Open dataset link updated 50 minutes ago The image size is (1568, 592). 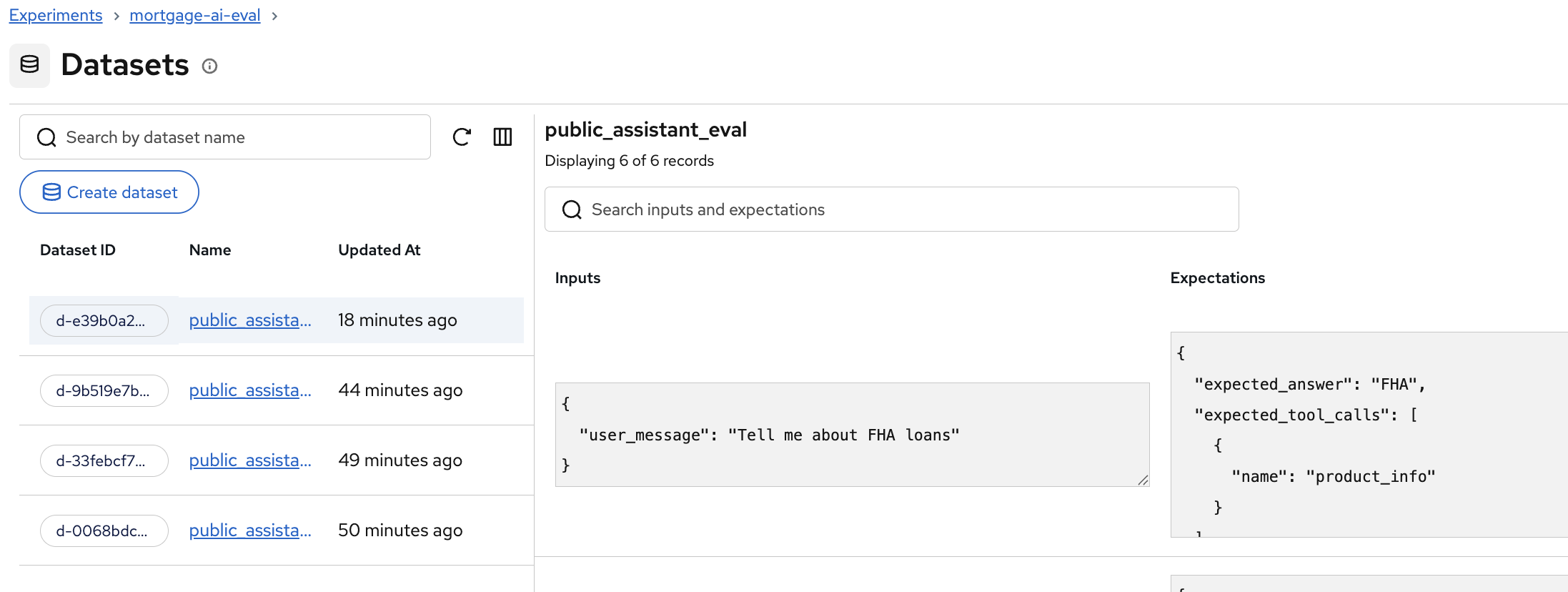coord(250,531)
